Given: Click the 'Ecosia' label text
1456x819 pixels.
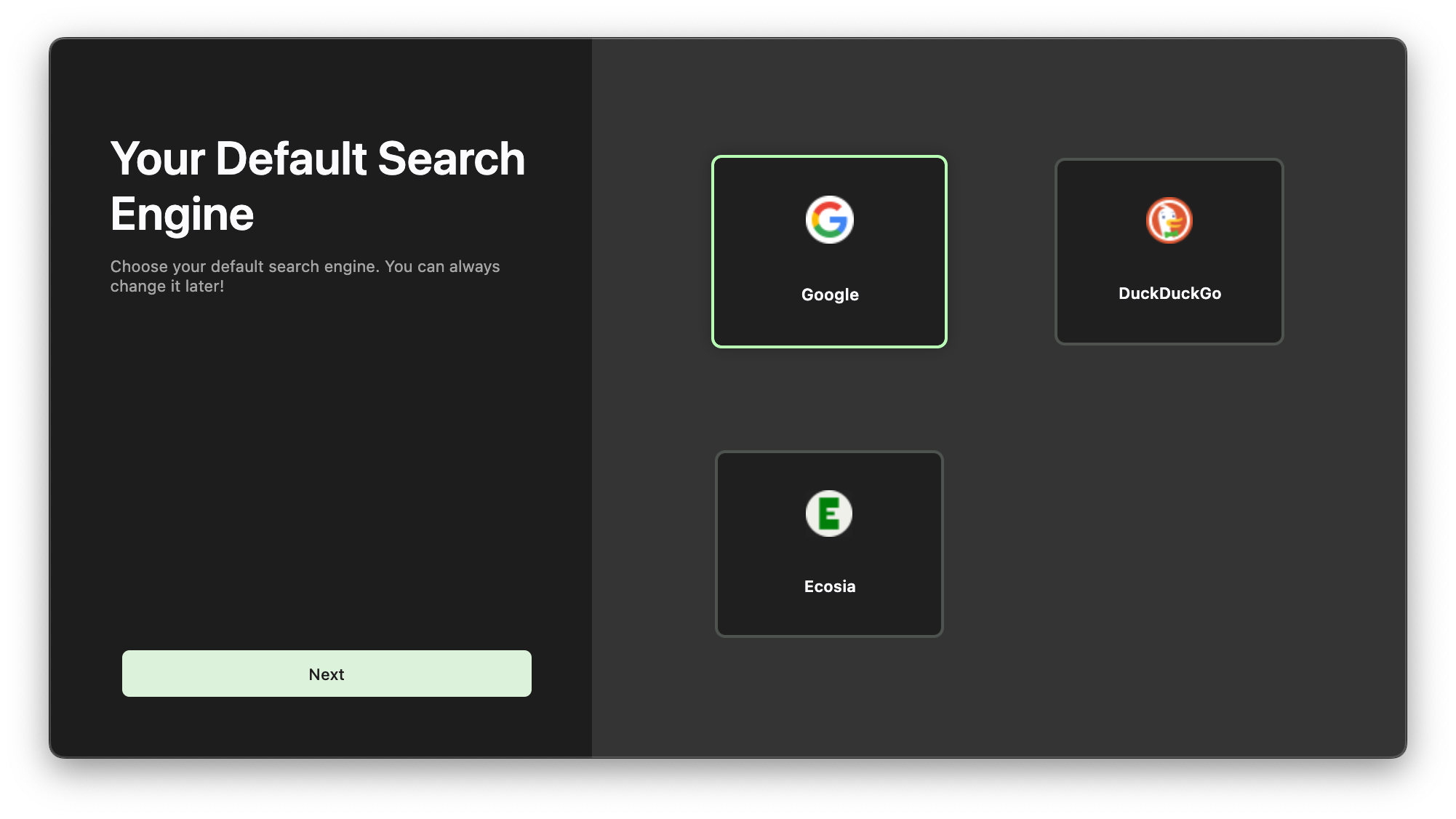Looking at the screenshot, I should [830, 586].
